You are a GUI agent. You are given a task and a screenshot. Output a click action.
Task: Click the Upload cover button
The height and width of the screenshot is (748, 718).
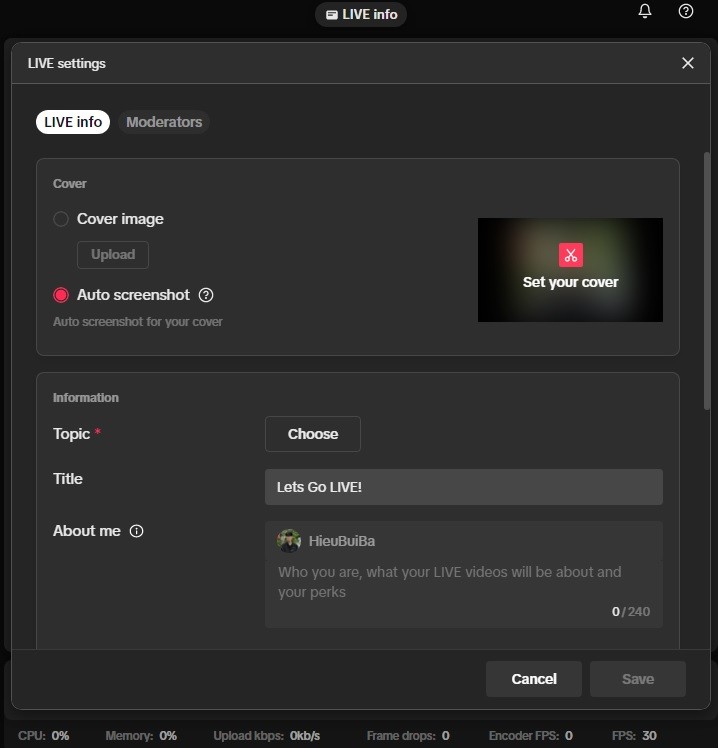point(113,255)
